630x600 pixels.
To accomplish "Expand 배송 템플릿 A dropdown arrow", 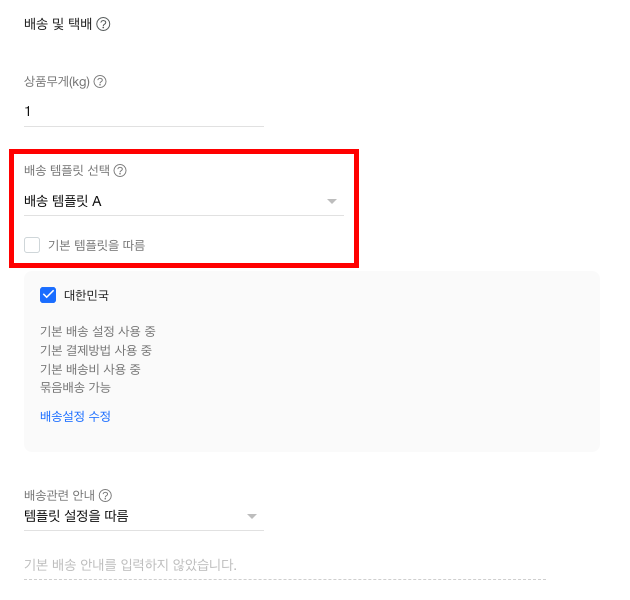I will click(332, 202).
